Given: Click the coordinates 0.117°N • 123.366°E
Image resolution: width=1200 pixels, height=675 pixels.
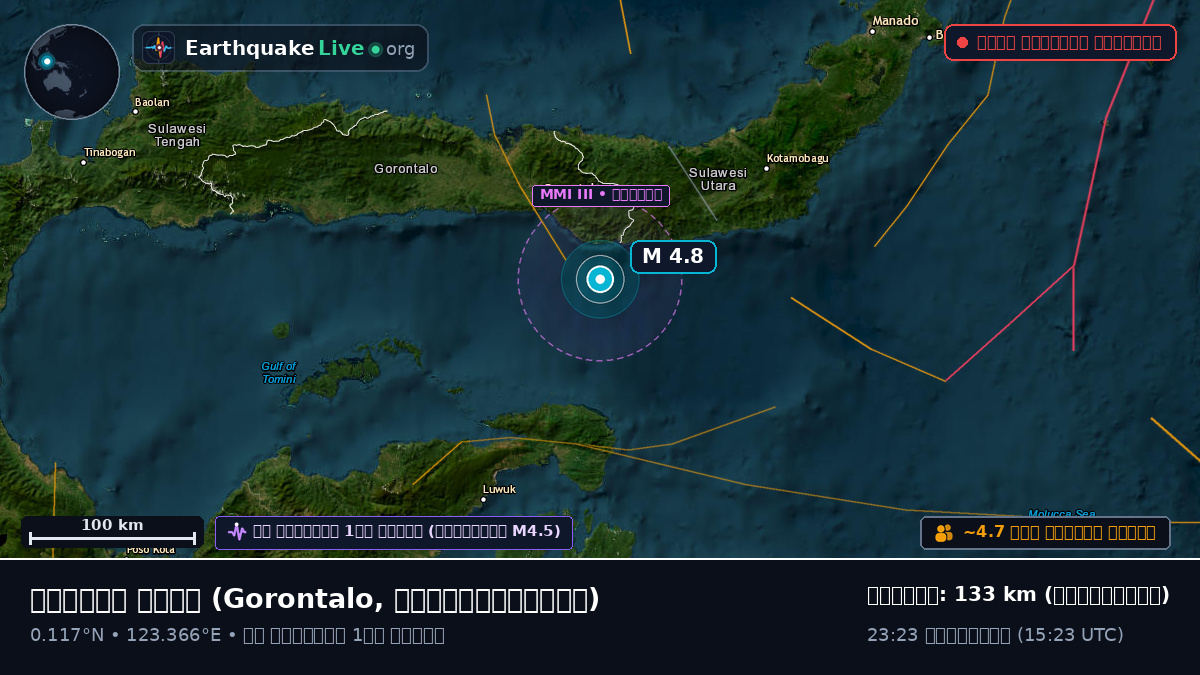Looking at the screenshot, I should point(126,635).
